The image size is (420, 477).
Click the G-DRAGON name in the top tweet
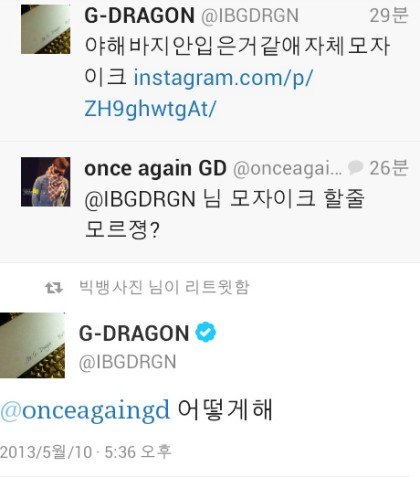pyautogui.click(x=139, y=15)
